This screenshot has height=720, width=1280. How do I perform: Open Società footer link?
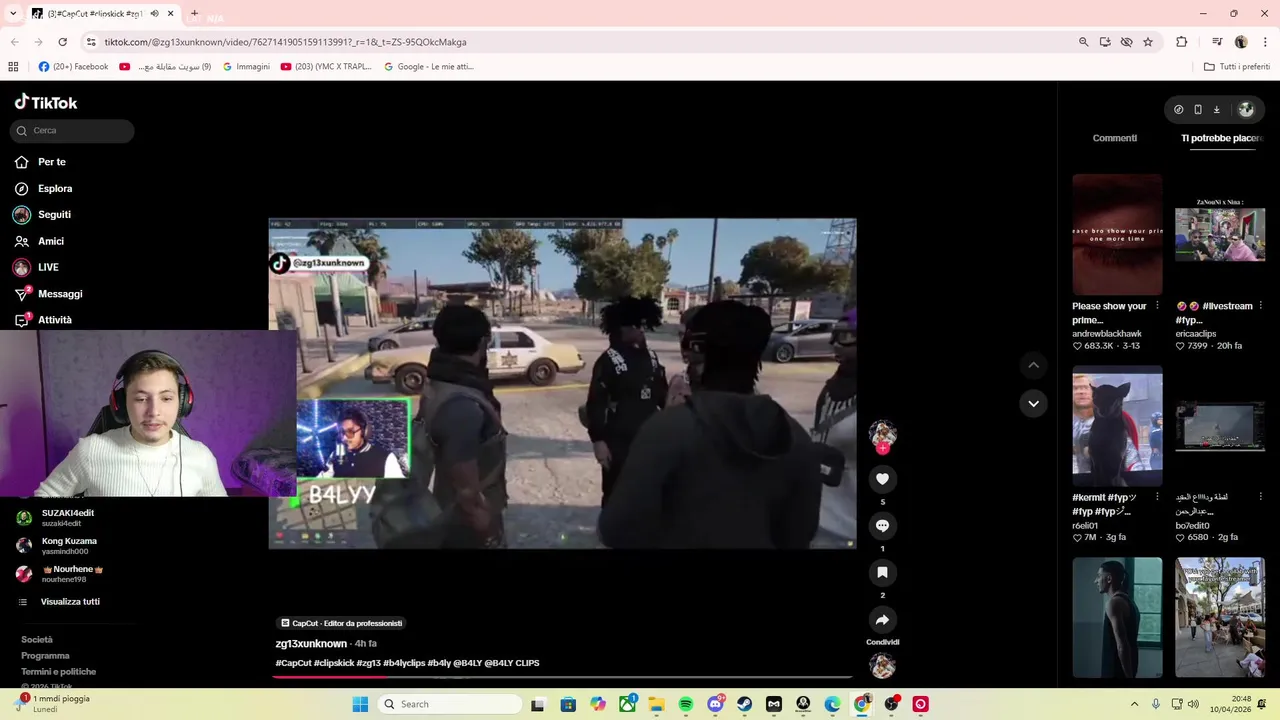point(37,640)
